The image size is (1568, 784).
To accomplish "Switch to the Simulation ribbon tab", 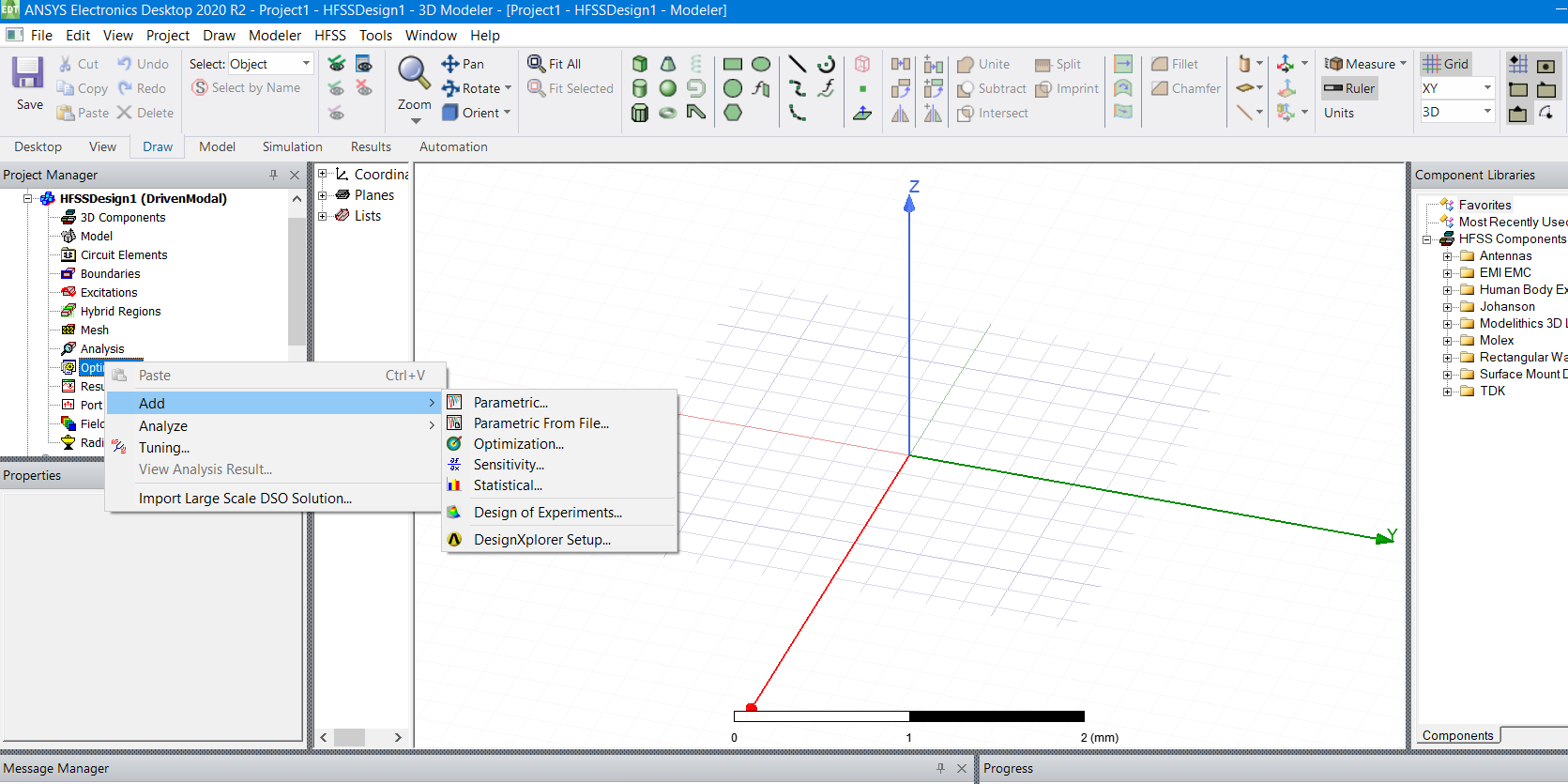I will click(x=292, y=146).
